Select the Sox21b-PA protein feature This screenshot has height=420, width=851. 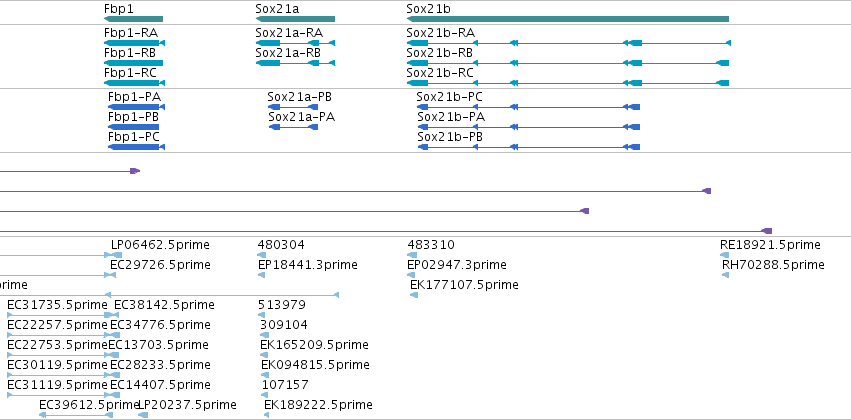(529, 127)
